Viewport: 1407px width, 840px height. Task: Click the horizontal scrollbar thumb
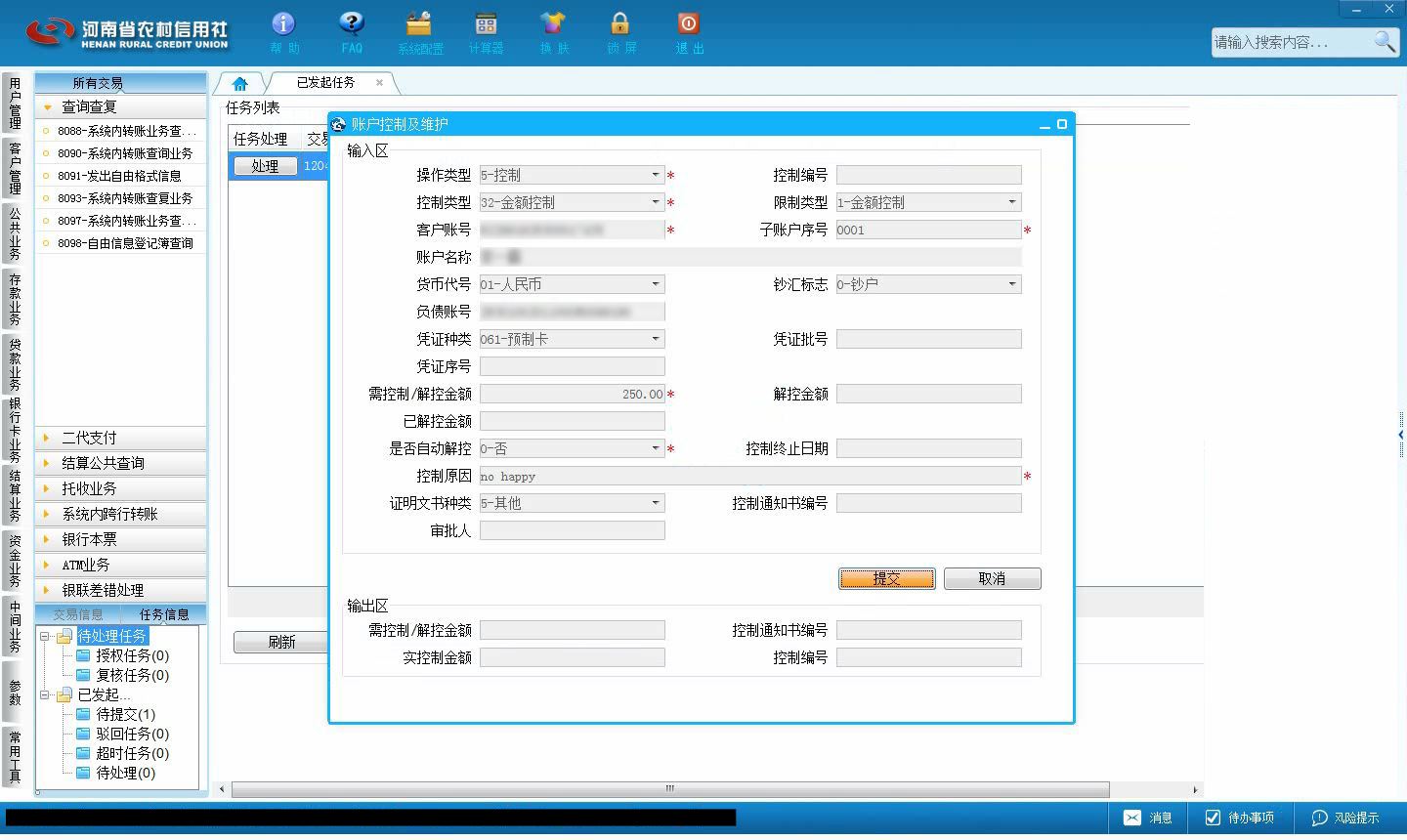point(669,789)
